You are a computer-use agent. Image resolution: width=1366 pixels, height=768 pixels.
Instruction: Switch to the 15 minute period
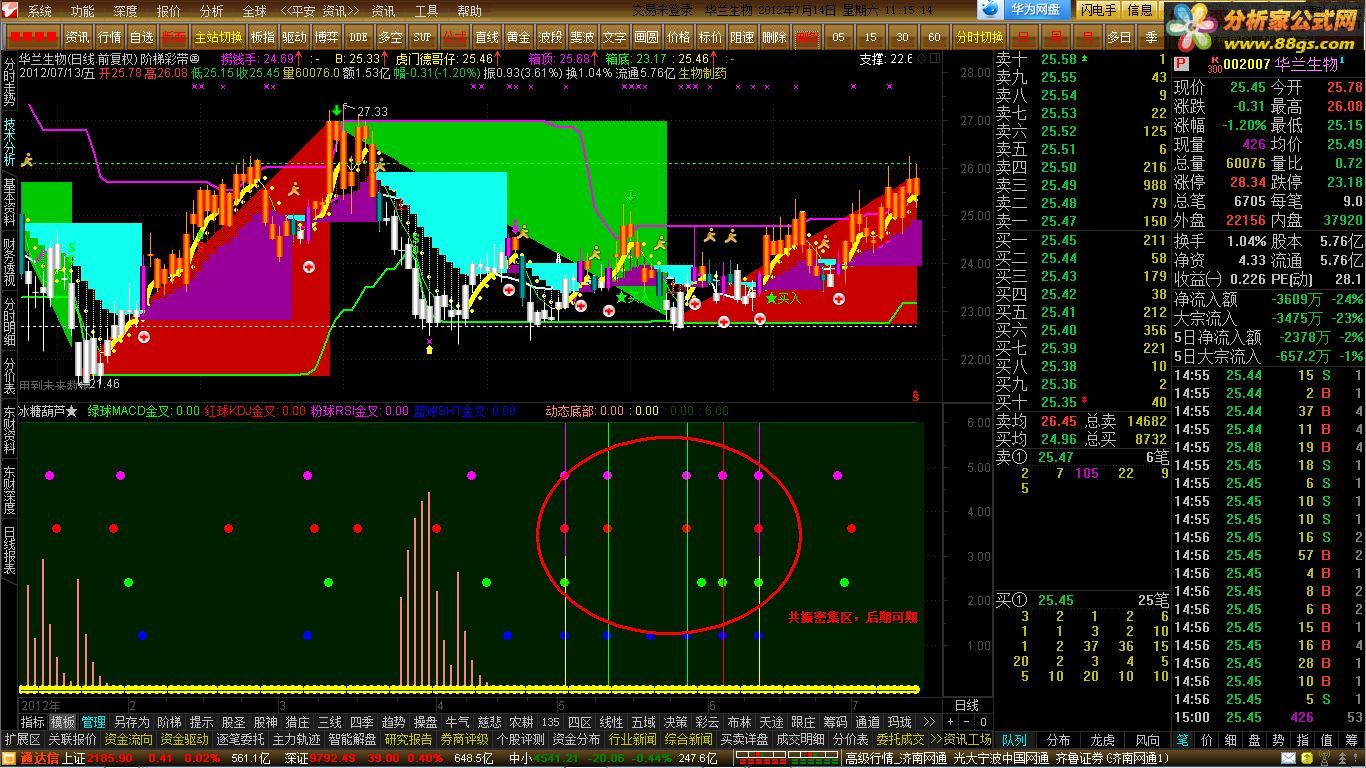[x=870, y=37]
